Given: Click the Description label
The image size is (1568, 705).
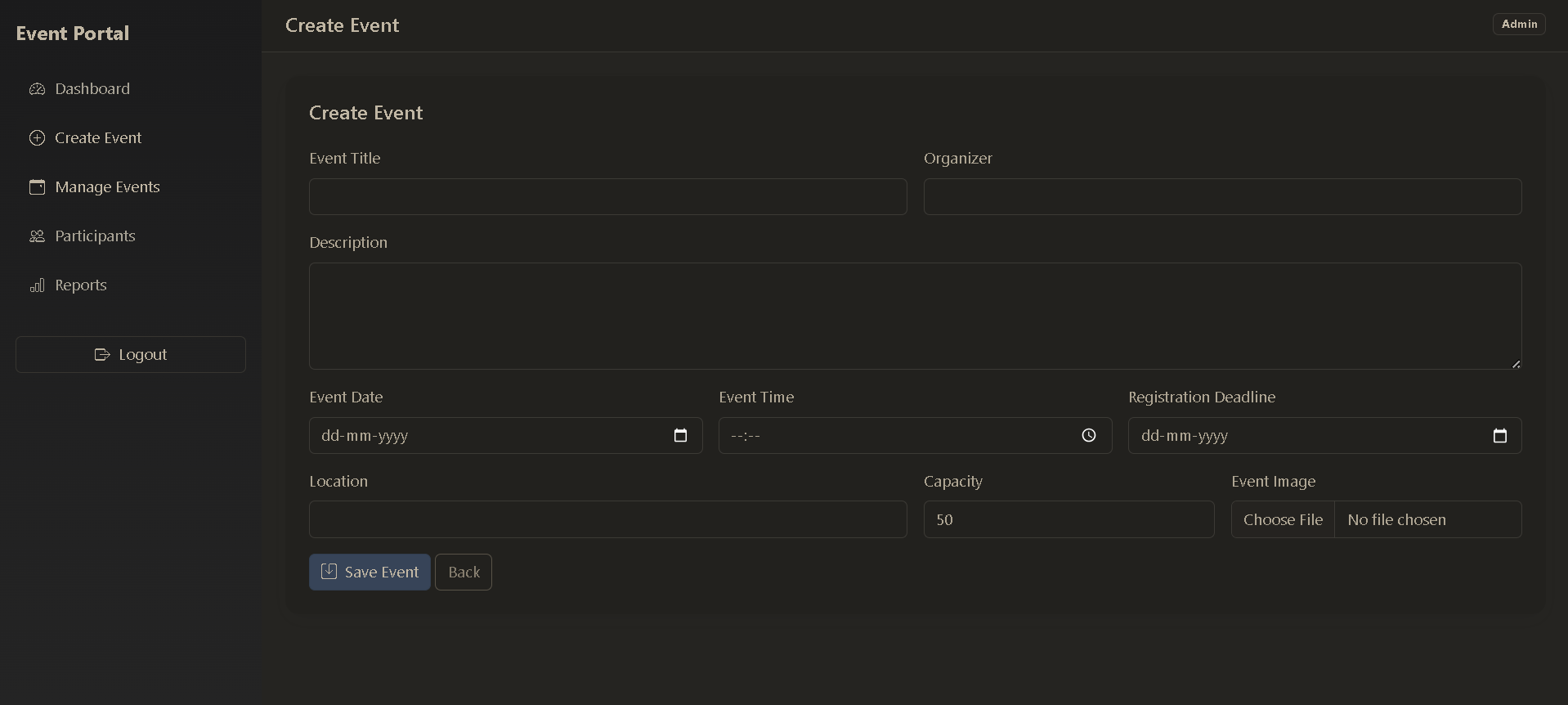Looking at the screenshot, I should tap(348, 243).
